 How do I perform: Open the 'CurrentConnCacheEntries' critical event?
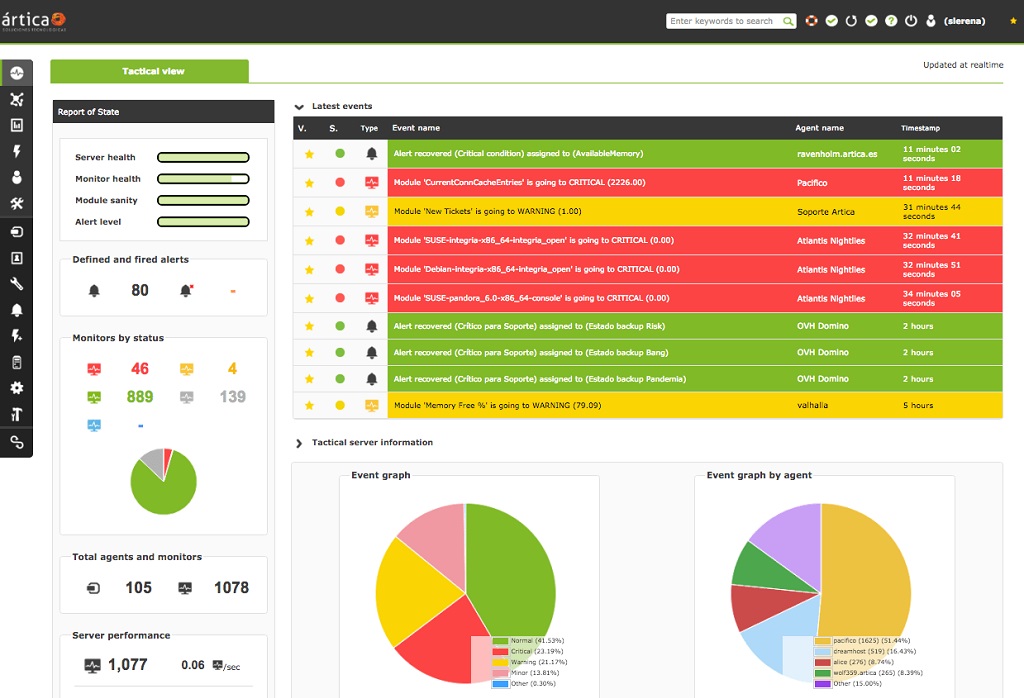click(x=519, y=183)
